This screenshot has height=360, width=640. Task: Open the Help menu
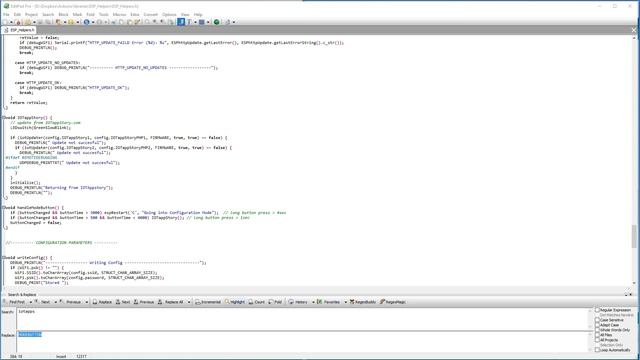tap(198, 14)
